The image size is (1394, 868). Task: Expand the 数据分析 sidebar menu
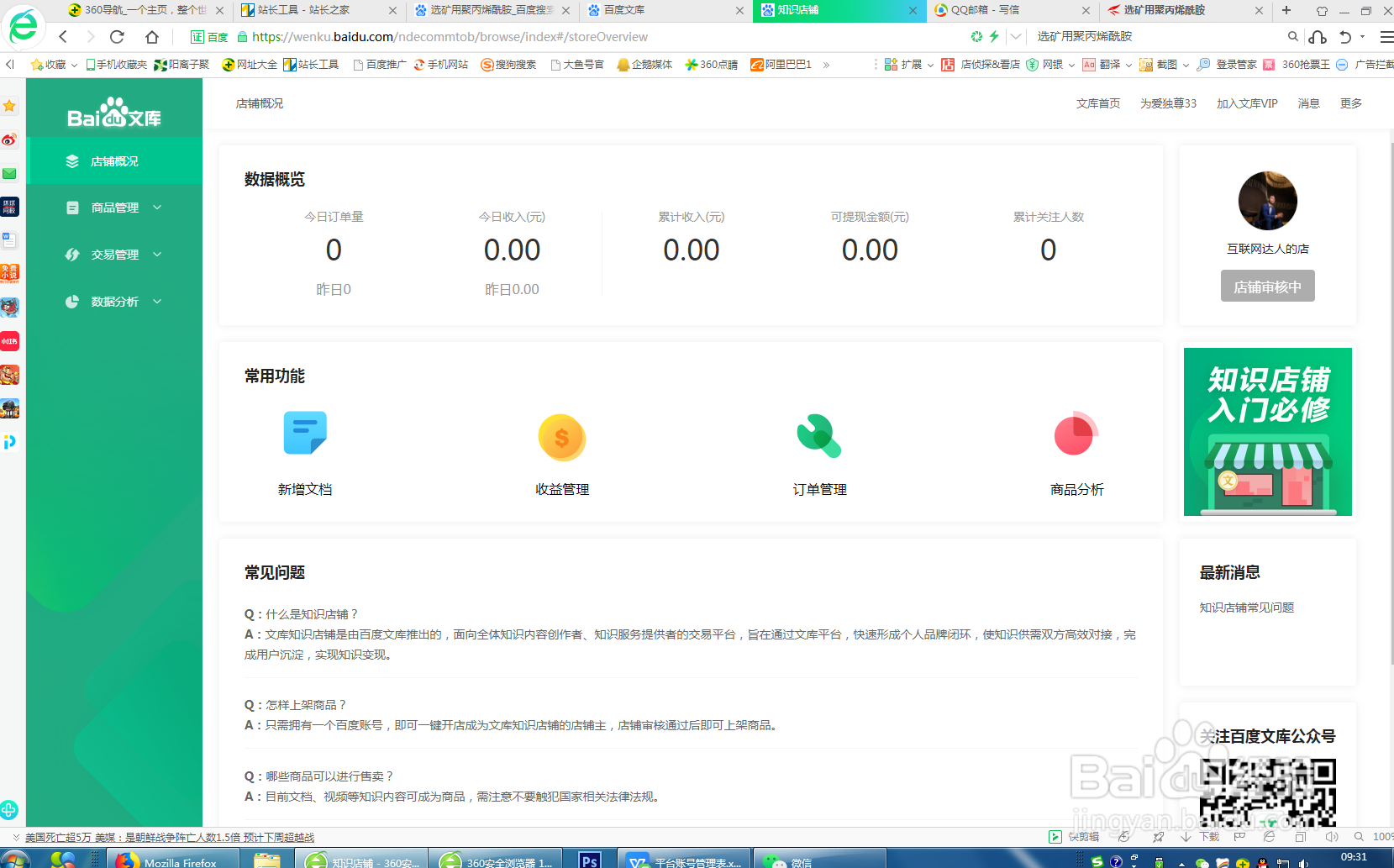(x=114, y=301)
